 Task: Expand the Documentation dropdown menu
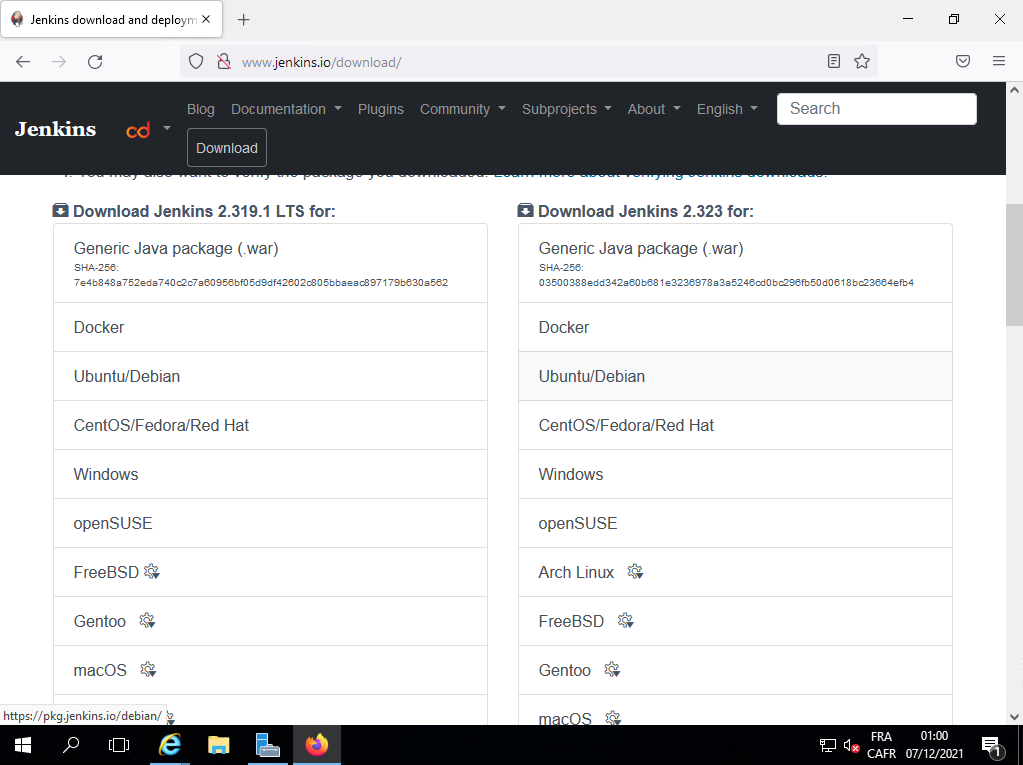[x=286, y=109]
